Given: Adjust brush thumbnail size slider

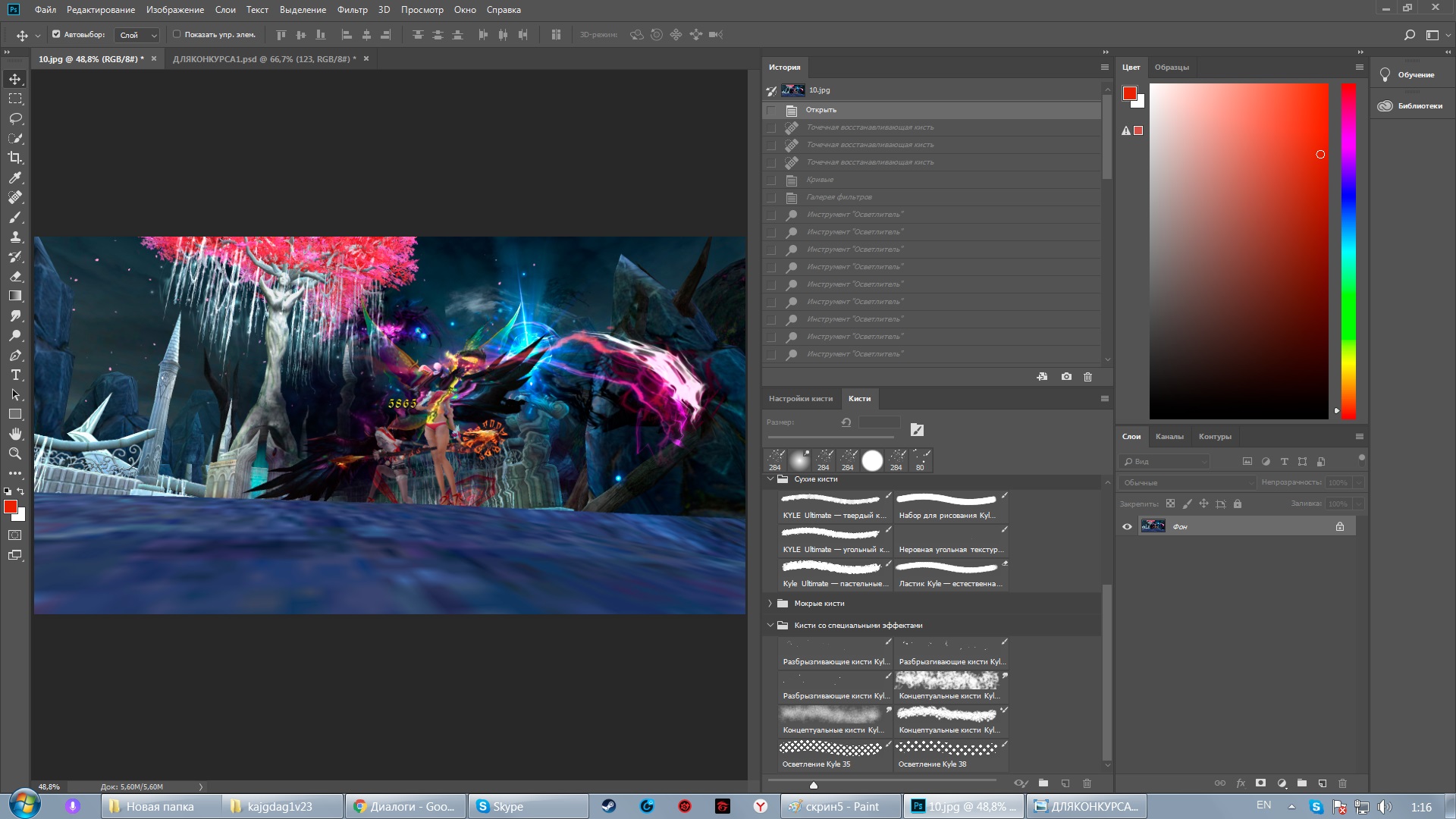Looking at the screenshot, I should (x=814, y=785).
